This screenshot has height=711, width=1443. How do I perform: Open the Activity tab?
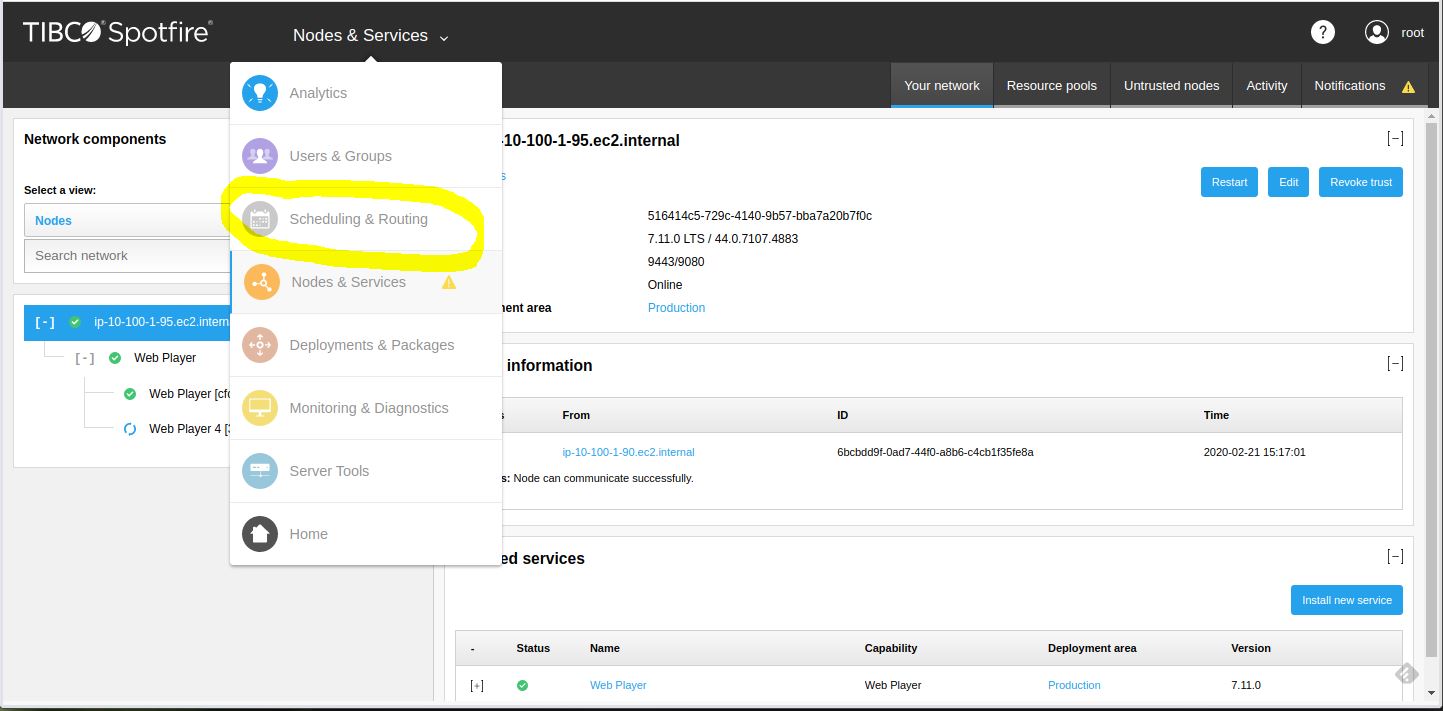coord(1267,86)
